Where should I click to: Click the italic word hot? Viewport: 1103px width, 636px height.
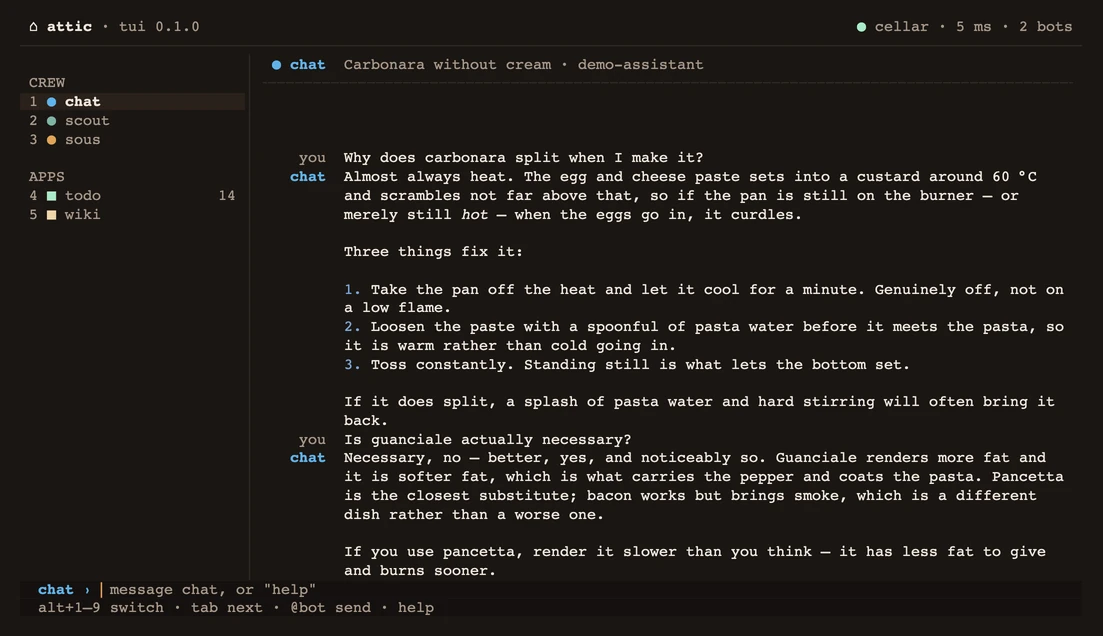tap(474, 215)
